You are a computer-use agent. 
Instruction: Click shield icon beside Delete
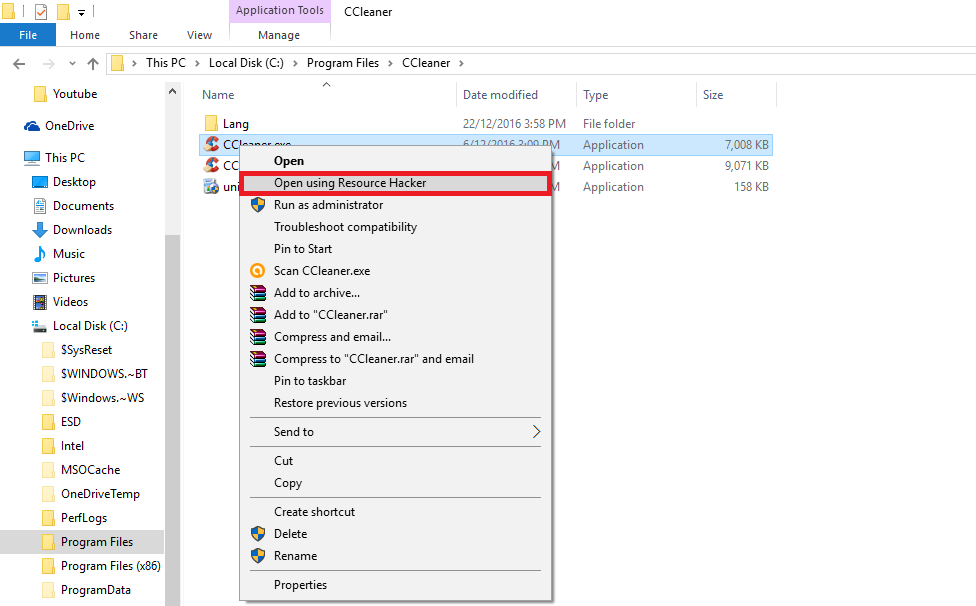(258, 534)
